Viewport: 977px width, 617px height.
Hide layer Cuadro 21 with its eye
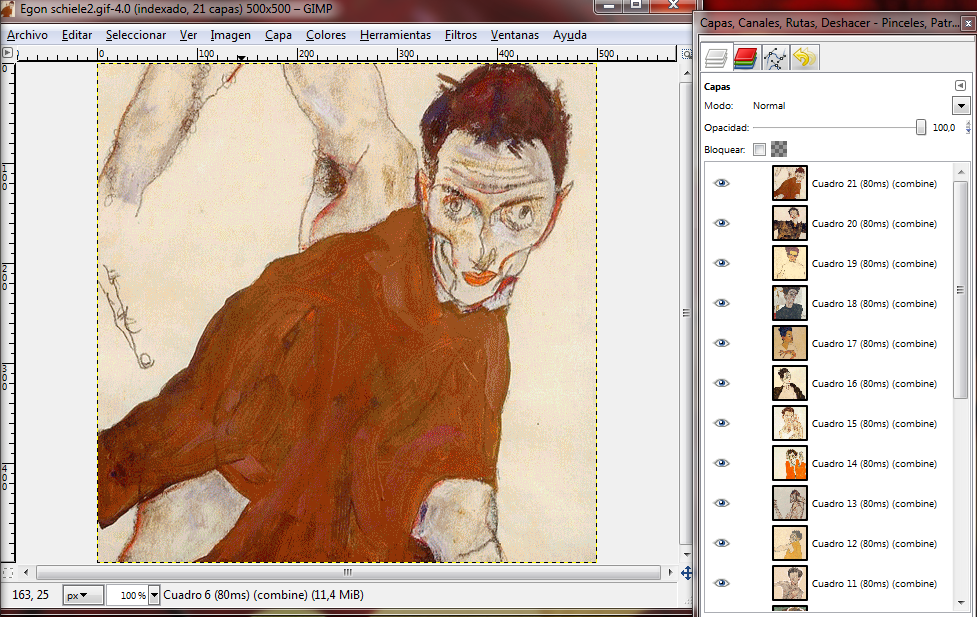coord(722,183)
